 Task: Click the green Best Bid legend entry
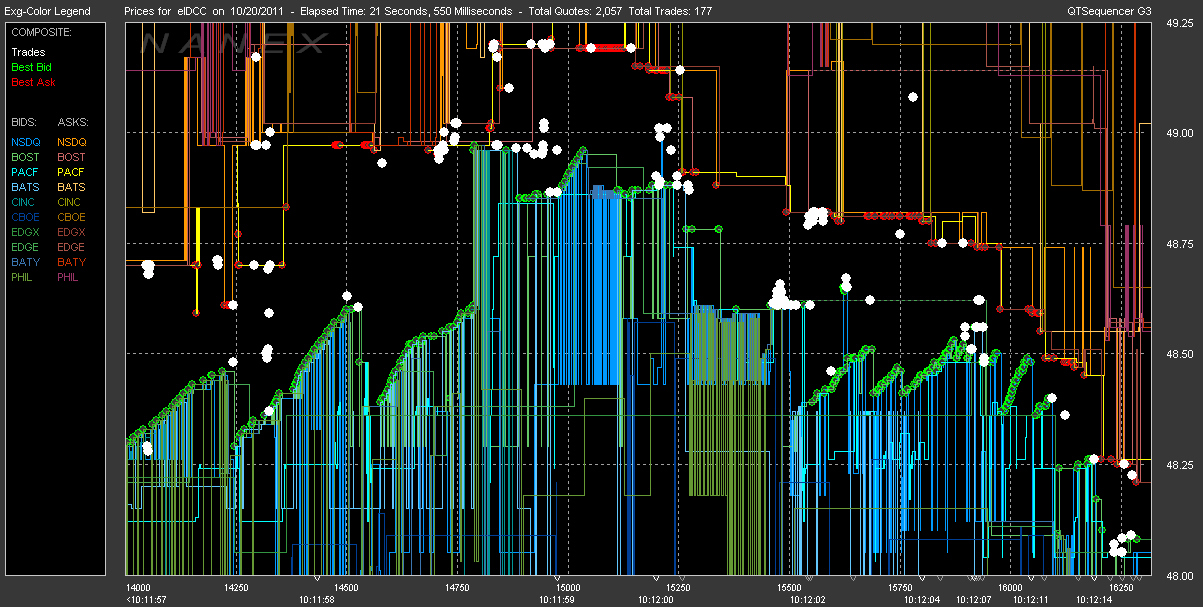tap(31, 67)
